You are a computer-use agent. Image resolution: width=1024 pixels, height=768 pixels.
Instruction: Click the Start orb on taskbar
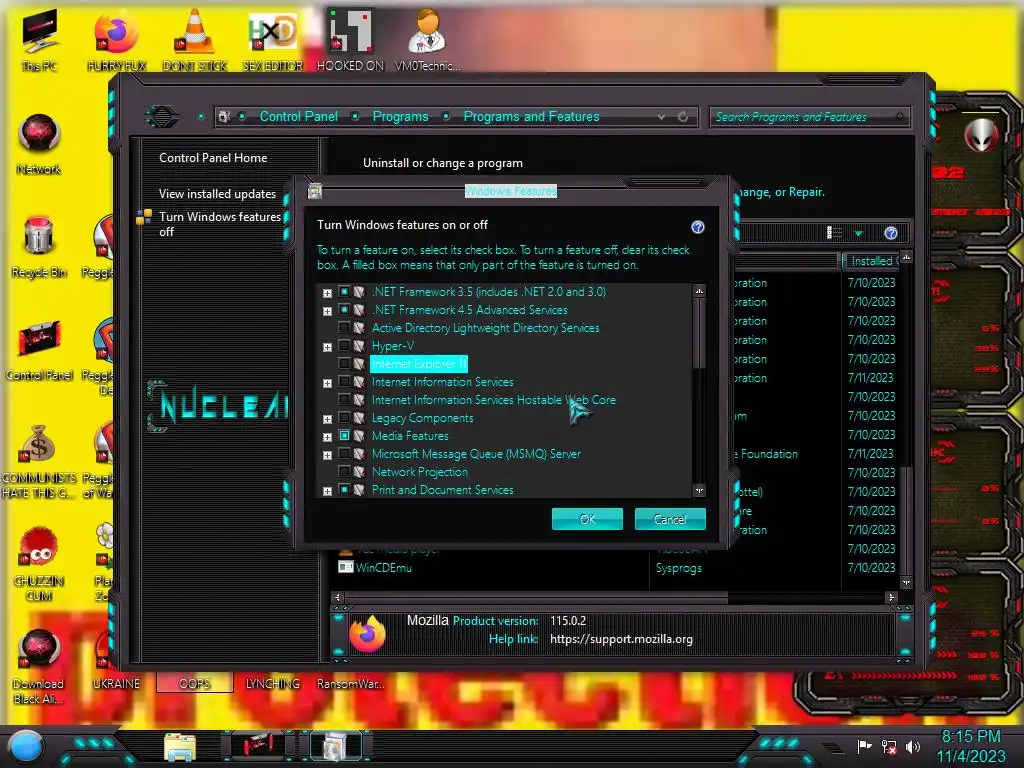click(26, 746)
